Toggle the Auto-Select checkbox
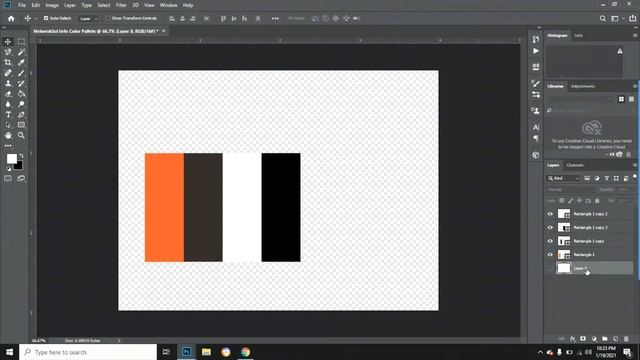Screen dimensions: 640x360 (x=46, y=18)
